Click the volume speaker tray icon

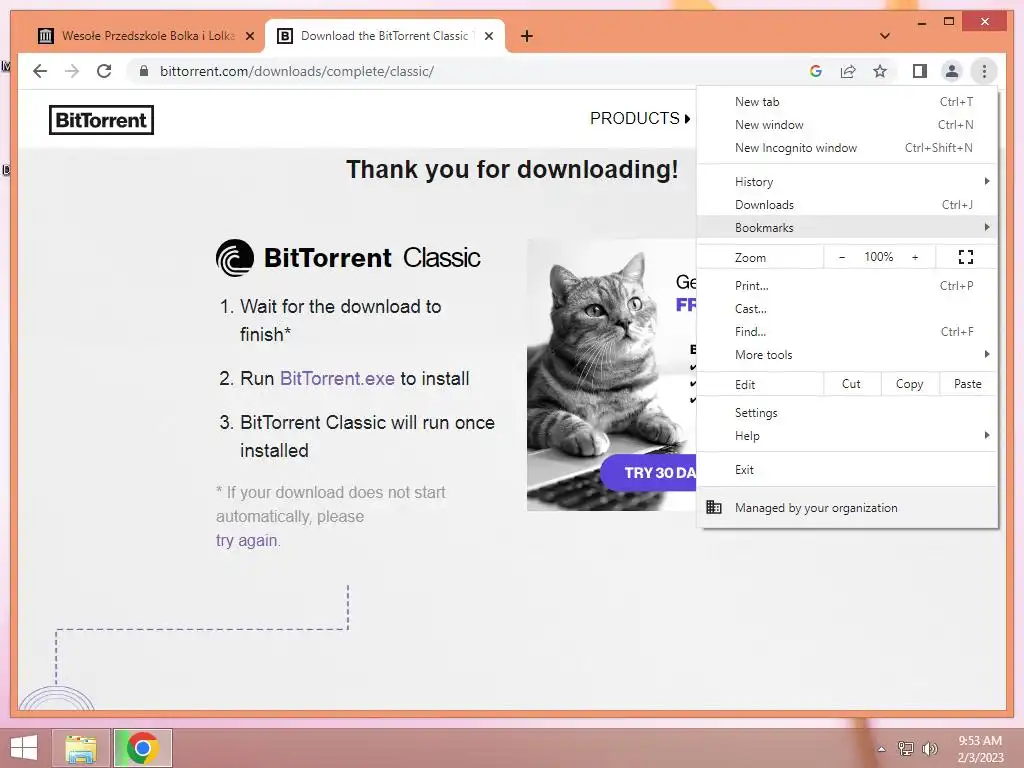coord(929,748)
